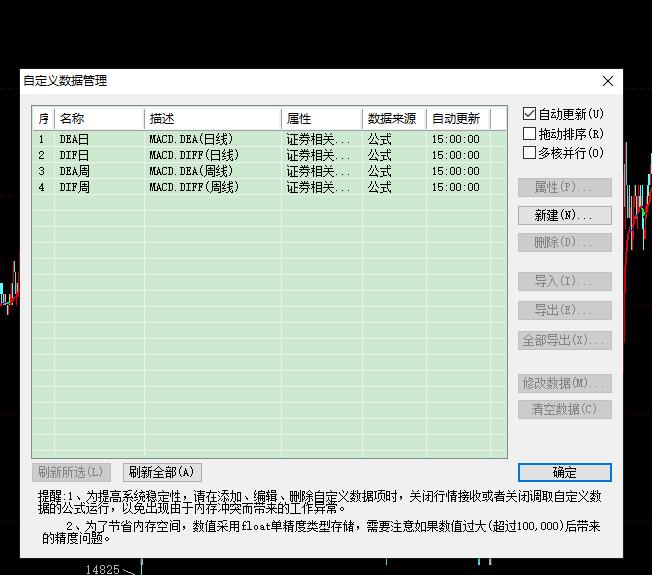Click the 导出(E)... button
The height and width of the screenshot is (575, 652).
[x=564, y=310]
